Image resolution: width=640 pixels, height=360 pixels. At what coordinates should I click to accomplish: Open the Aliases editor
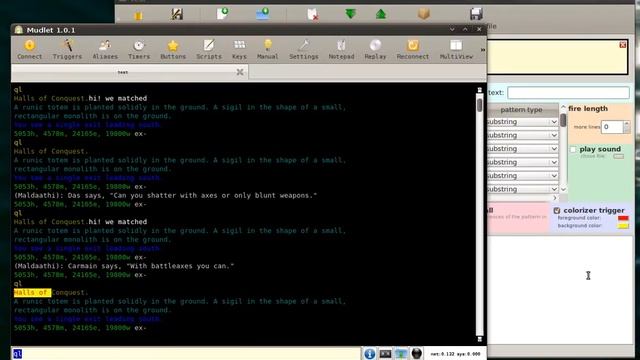(105, 49)
